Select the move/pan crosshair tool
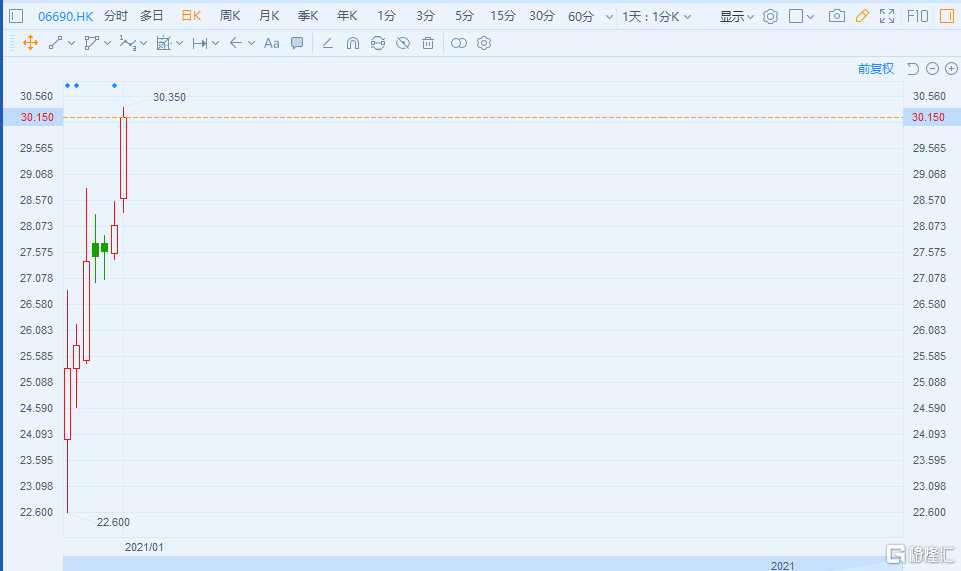 [30, 43]
